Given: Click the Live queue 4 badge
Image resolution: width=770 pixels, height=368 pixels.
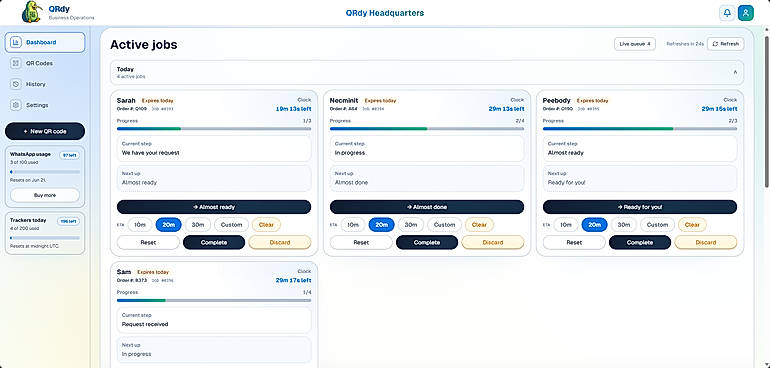Looking at the screenshot, I should (x=634, y=44).
